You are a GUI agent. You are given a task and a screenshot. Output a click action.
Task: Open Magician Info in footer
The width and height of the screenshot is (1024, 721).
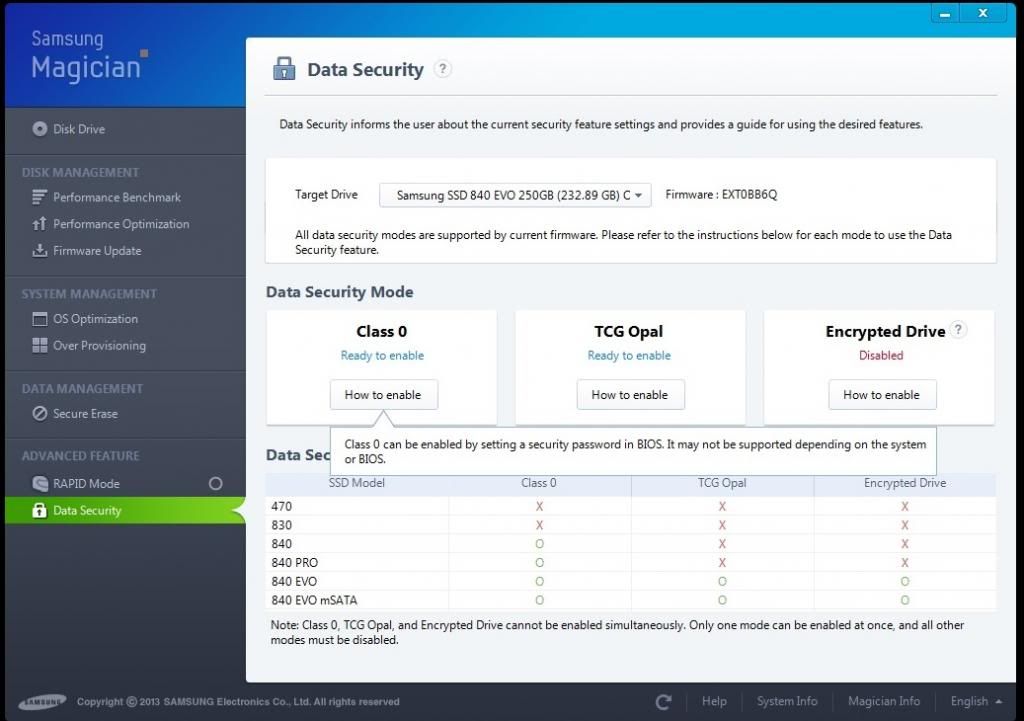tap(884, 701)
